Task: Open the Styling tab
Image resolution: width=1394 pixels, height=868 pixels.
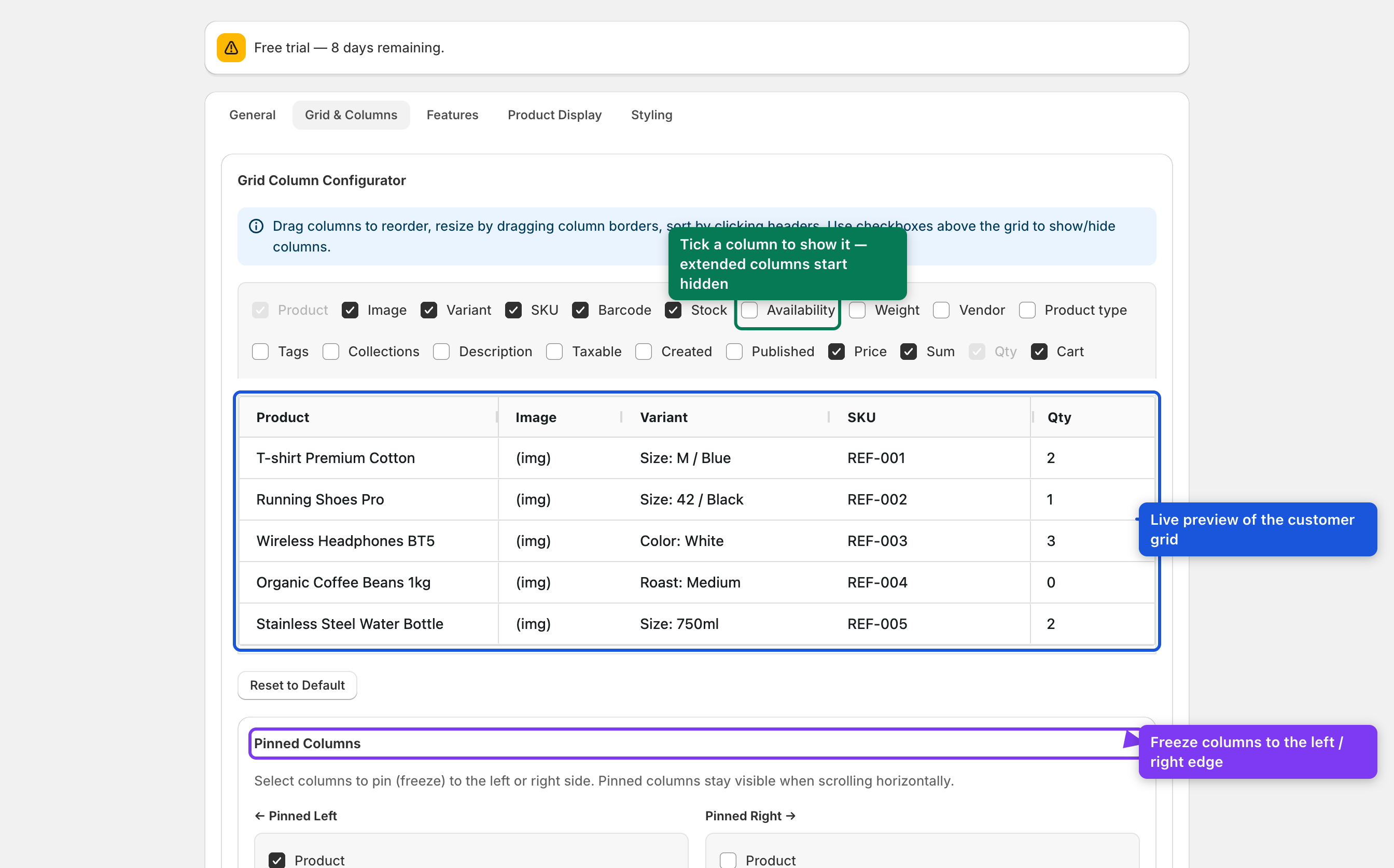Action: pyautogui.click(x=651, y=115)
